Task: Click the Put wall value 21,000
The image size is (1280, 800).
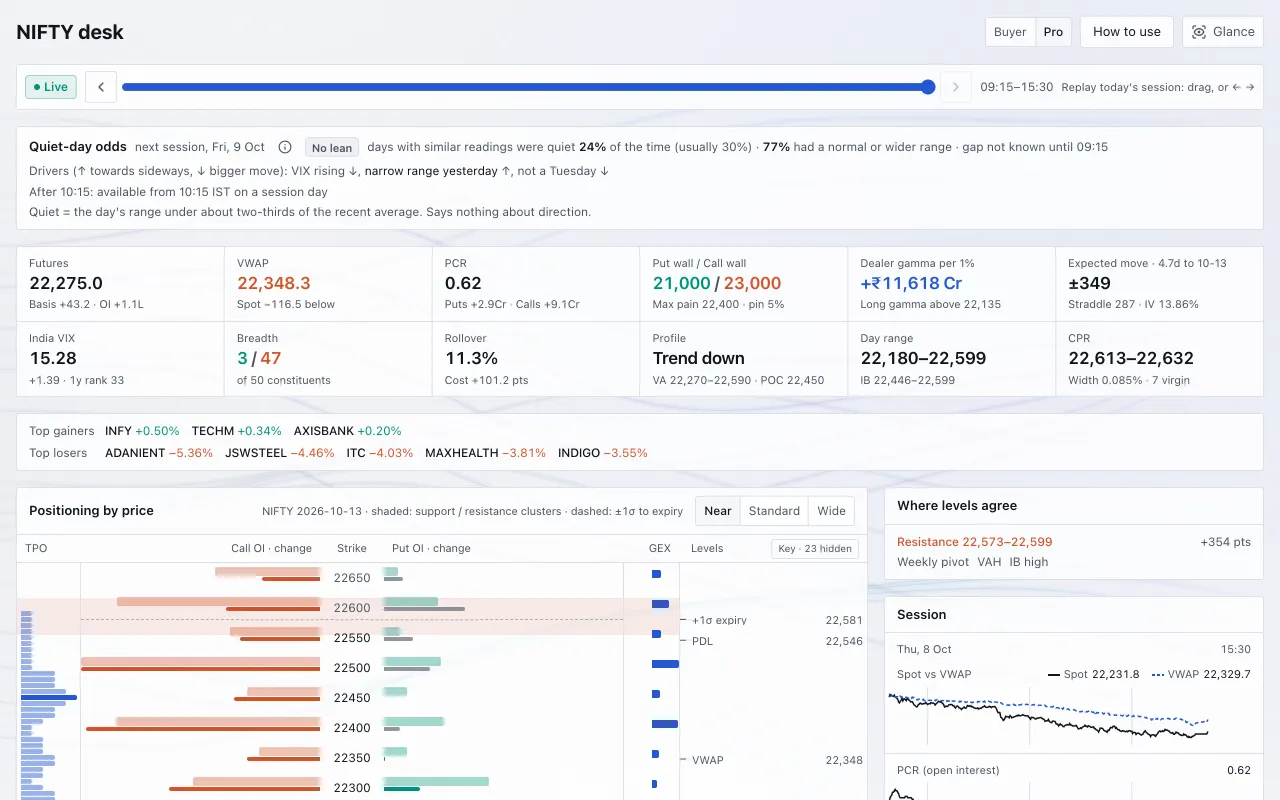Action: [681, 283]
